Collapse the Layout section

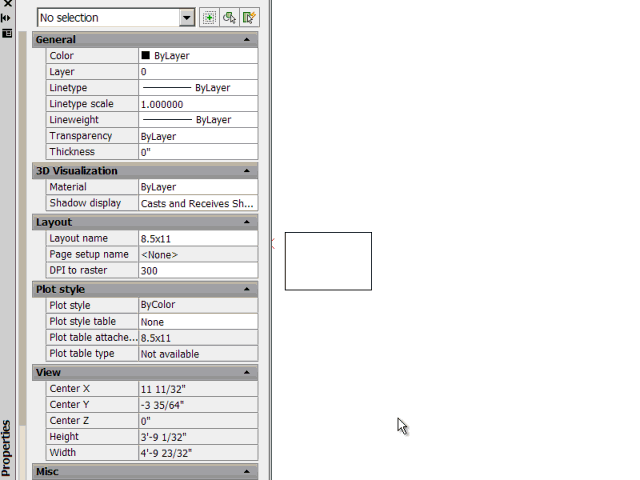coord(247,222)
